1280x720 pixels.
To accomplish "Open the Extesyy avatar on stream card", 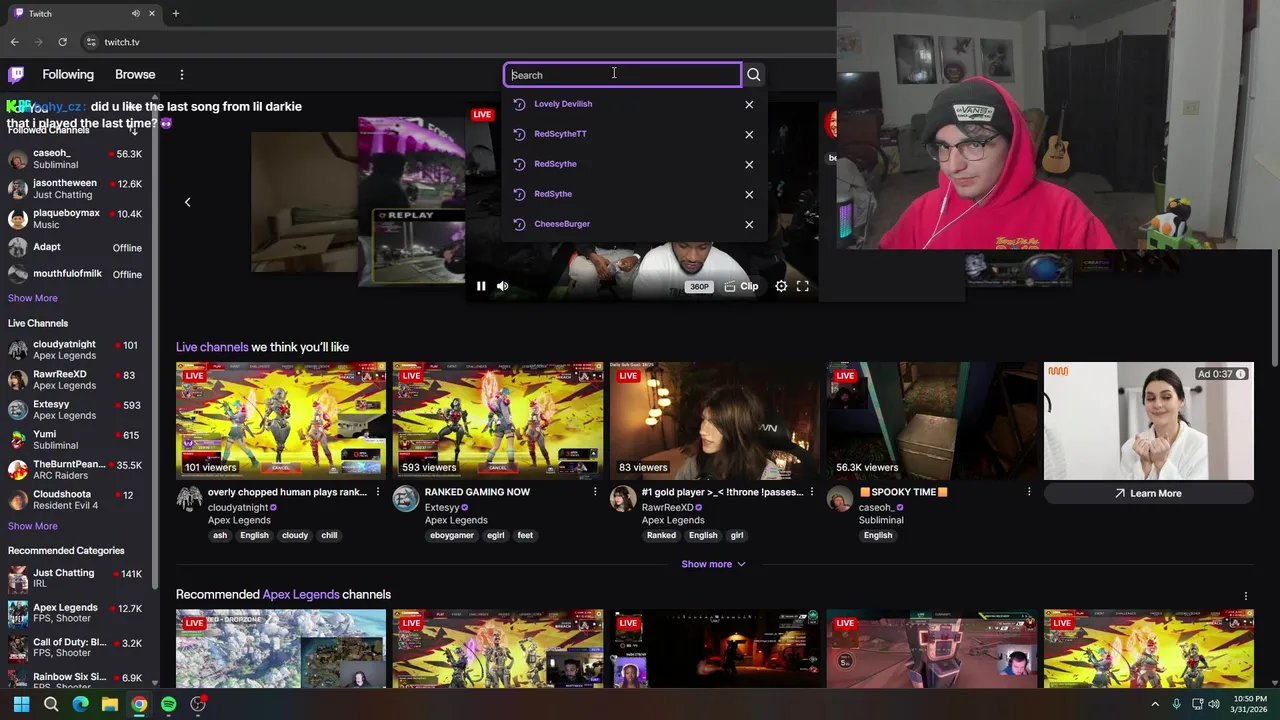I will pyautogui.click(x=405, y=499).
